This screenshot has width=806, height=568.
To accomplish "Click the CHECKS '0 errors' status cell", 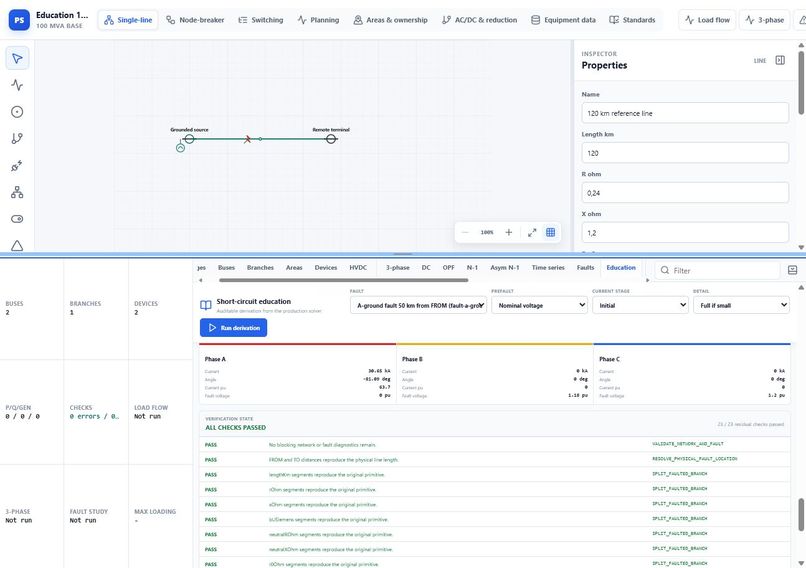I will point(96,412).
